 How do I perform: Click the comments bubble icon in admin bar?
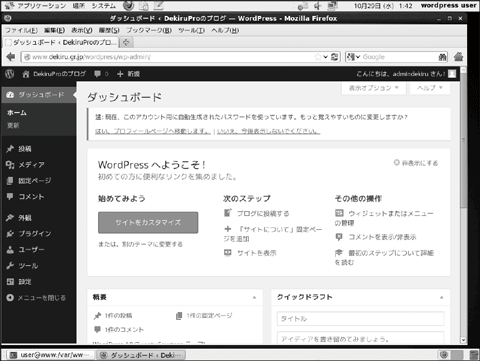(97, 74)
